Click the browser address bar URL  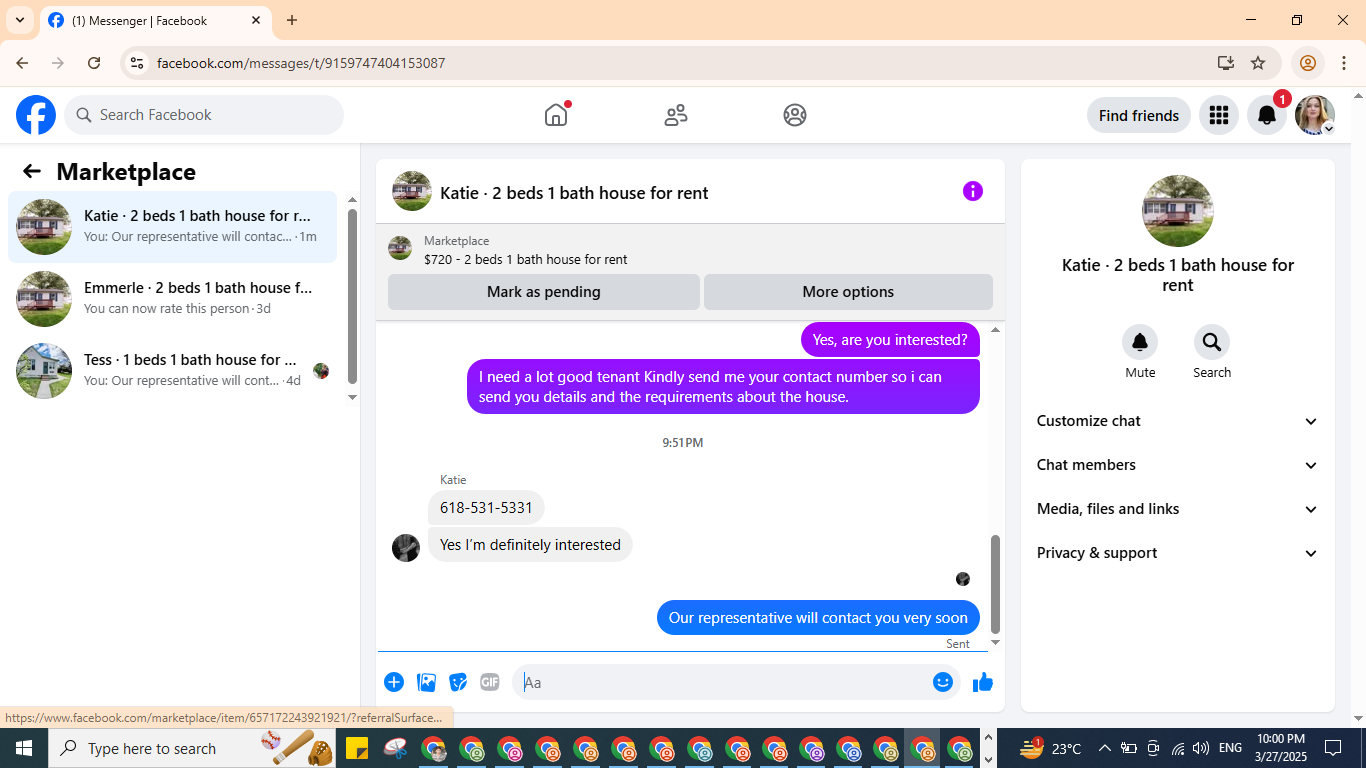coord(301,63)
